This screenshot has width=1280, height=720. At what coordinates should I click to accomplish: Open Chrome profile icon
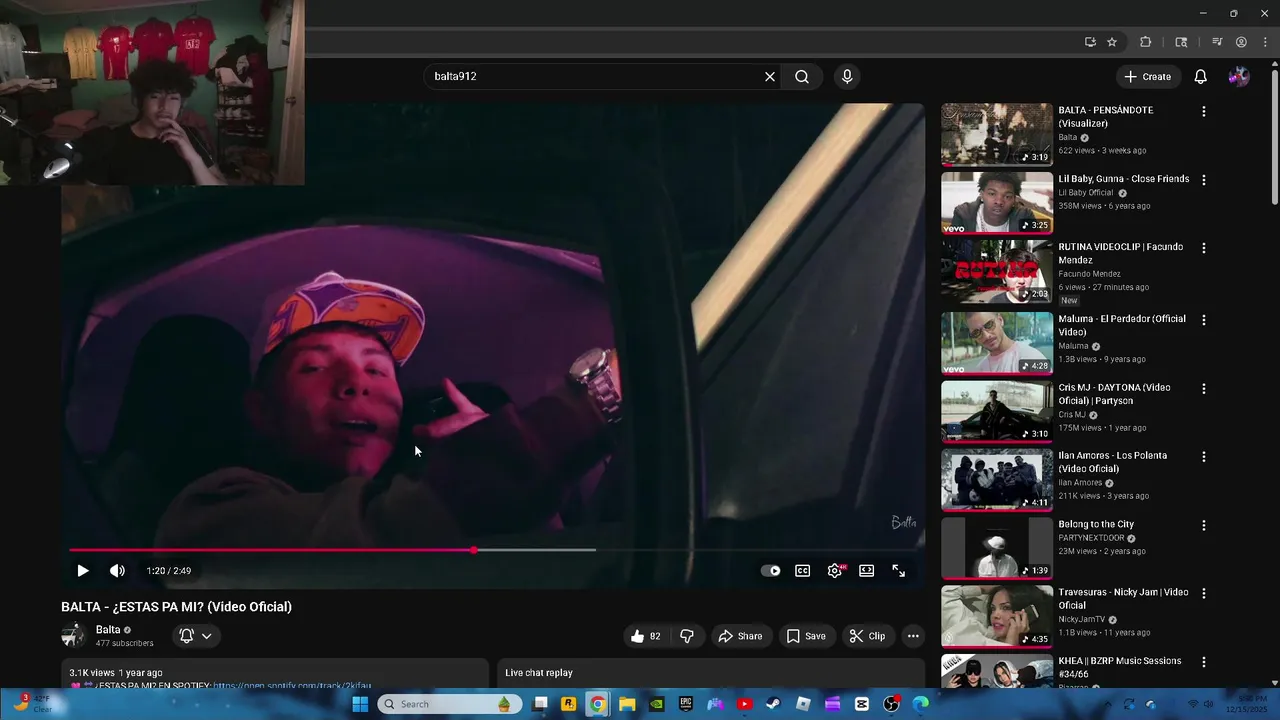coord(1241,42)
